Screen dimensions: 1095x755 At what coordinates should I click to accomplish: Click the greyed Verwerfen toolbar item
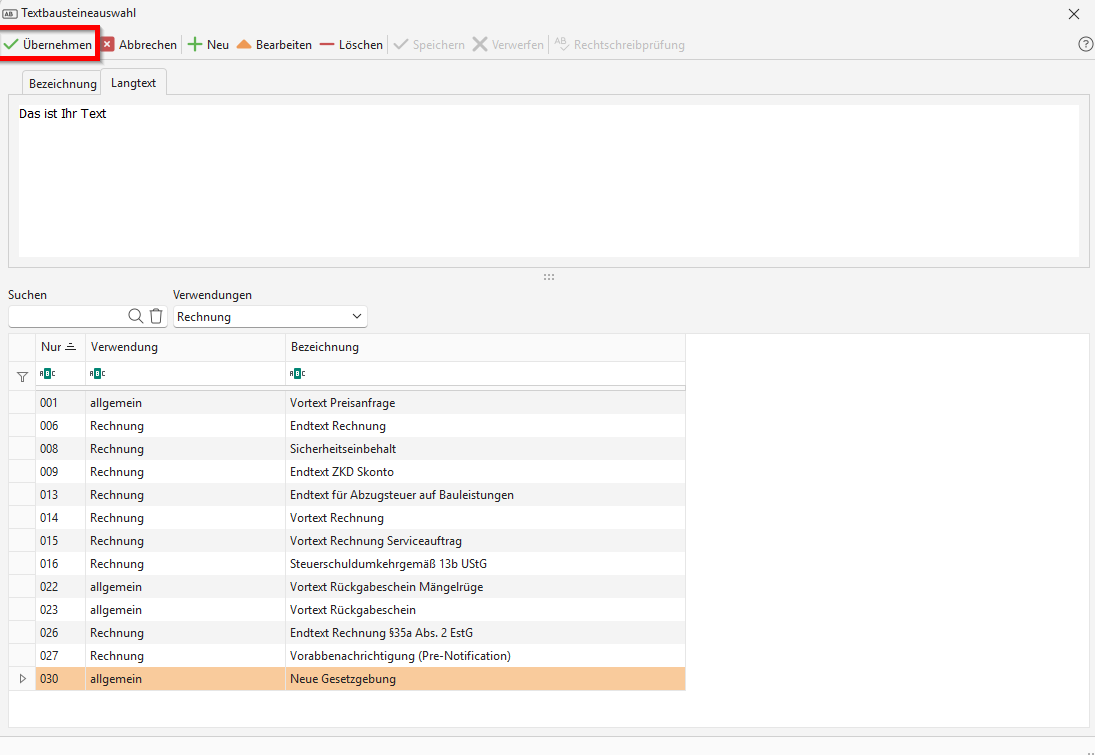point(508,45)
